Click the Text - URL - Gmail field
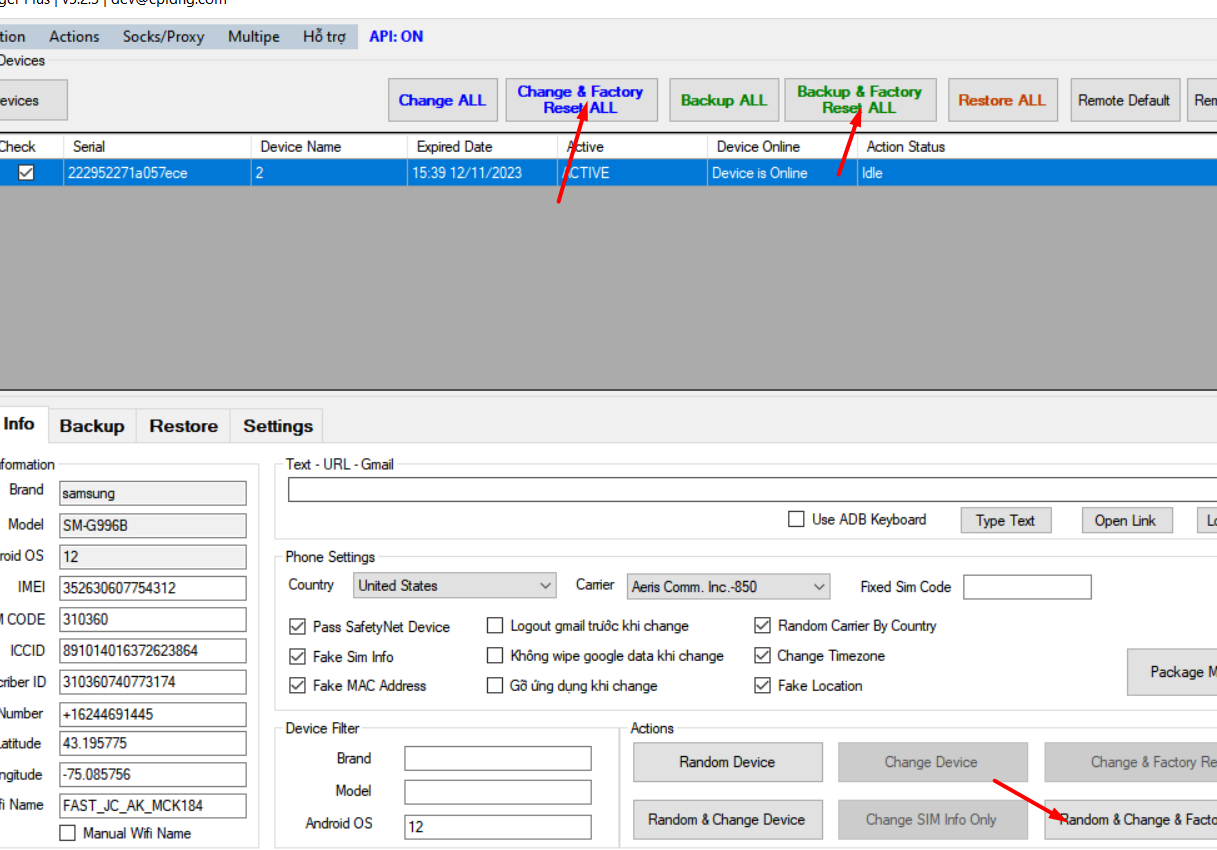 750,490
